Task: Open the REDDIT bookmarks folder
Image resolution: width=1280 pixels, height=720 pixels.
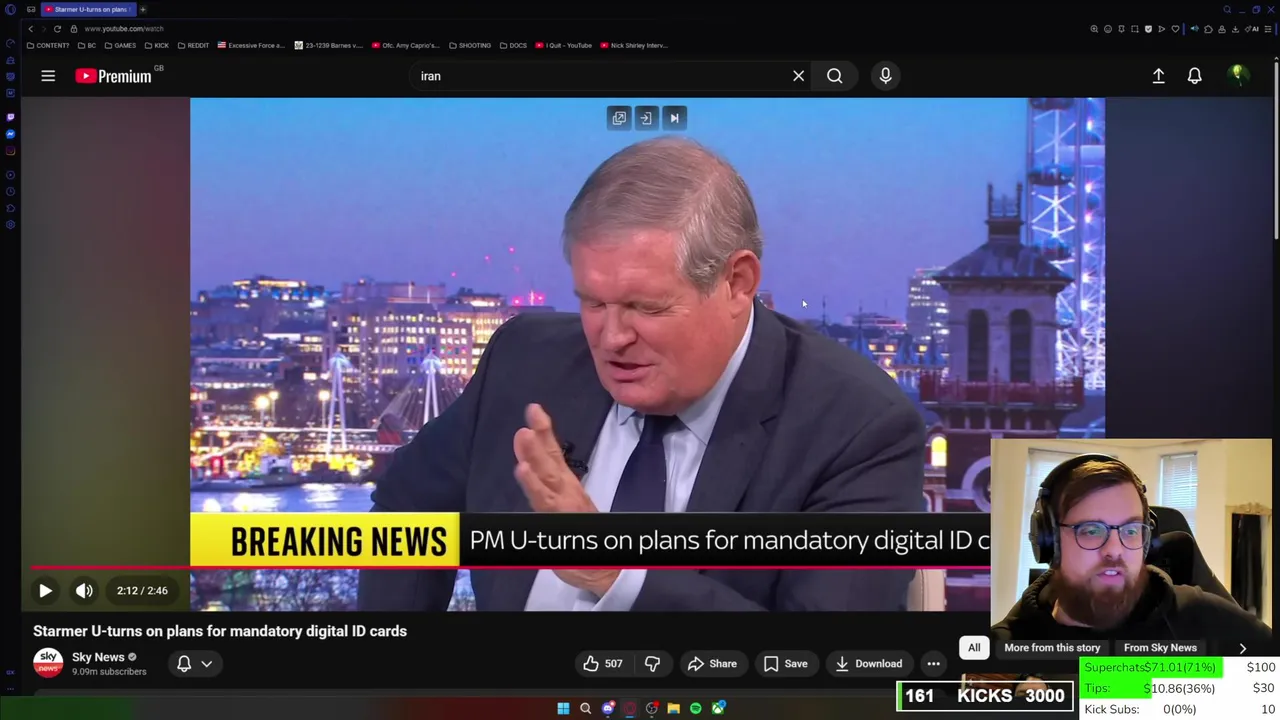Action: (193, 45)
